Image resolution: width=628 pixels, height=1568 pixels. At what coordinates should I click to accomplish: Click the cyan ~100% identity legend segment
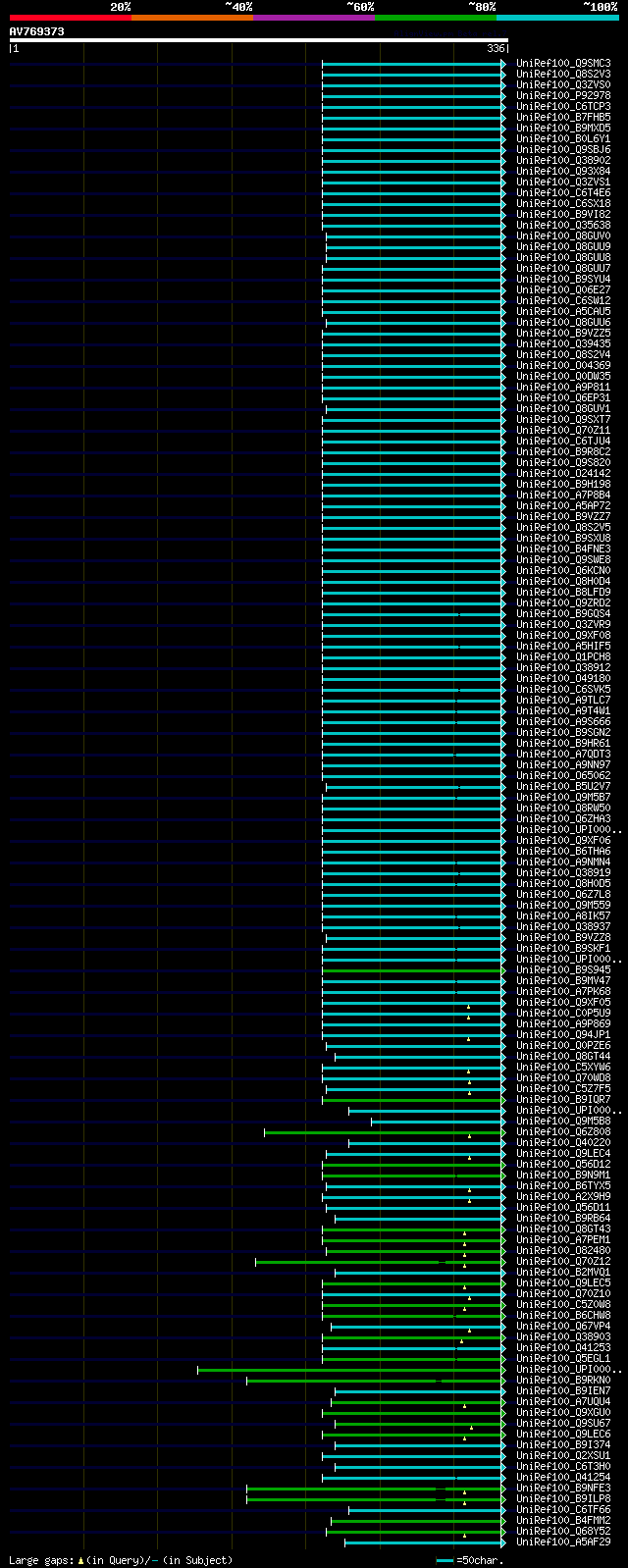(557, 18)
